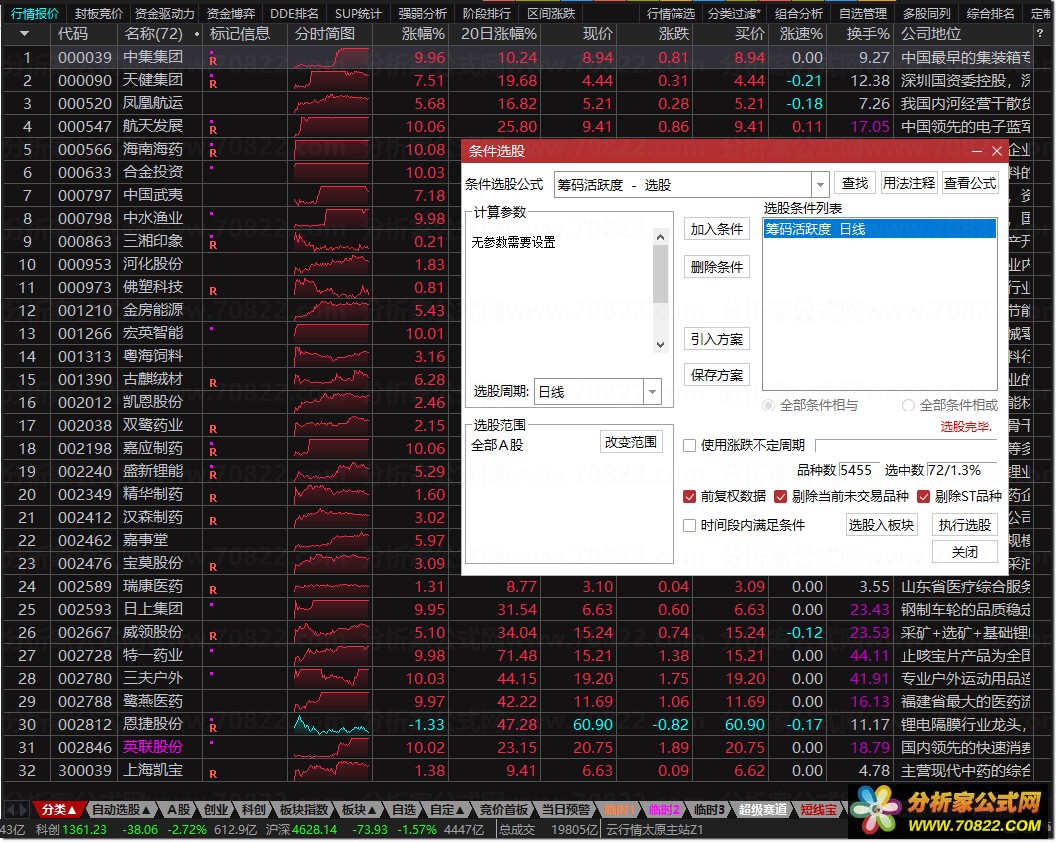
Task: Click the 改变范围 button
Action: (631, 442)
